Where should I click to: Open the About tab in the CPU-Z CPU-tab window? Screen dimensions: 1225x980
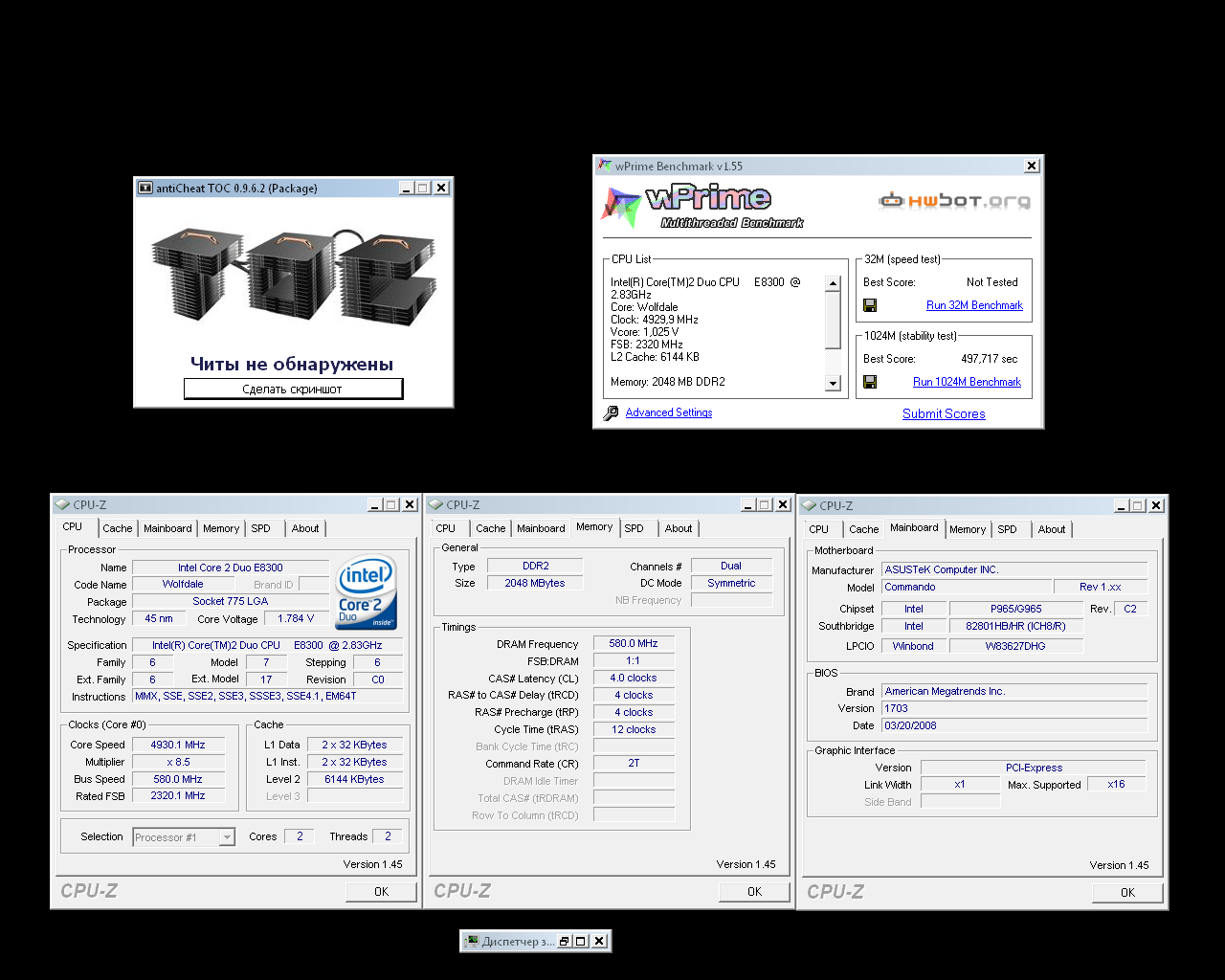tap(305, 528)
